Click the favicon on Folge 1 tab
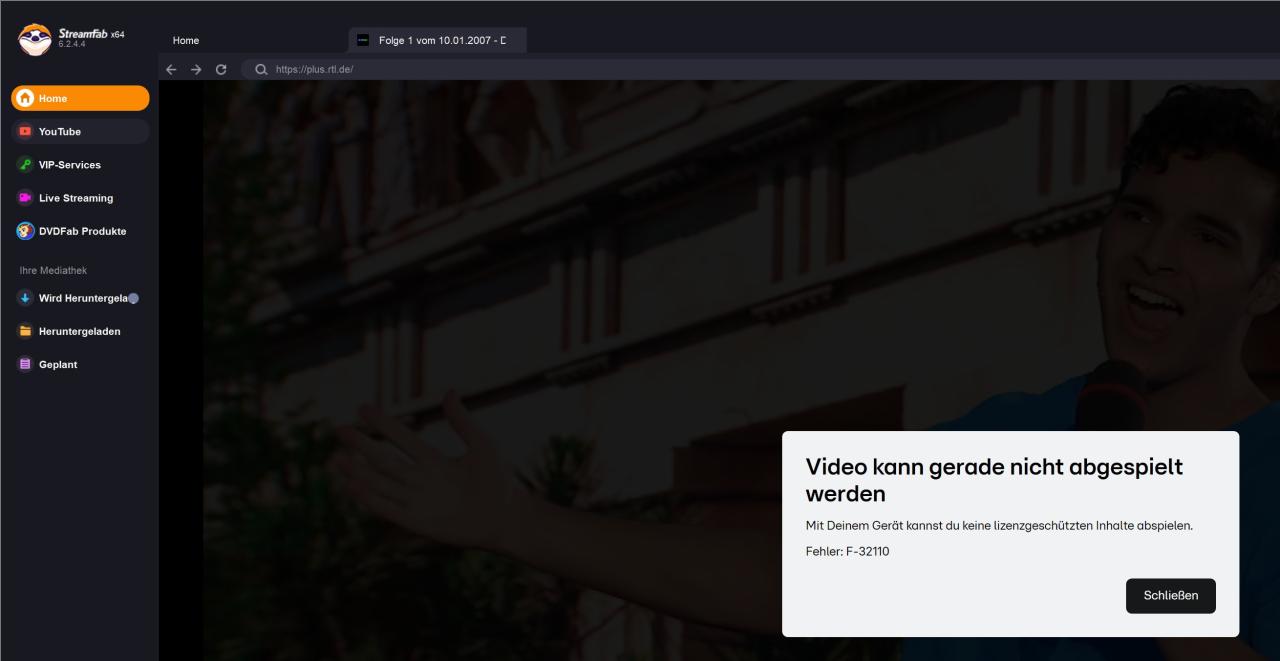 [363, 40]
